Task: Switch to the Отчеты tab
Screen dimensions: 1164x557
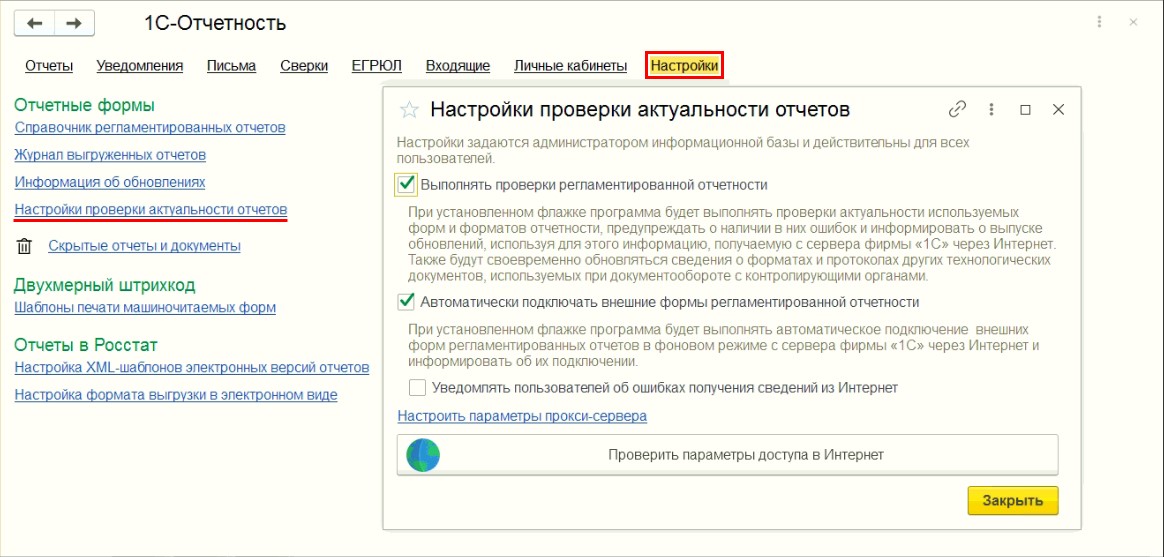Action: pyautogui.click(x=49, y=65)
